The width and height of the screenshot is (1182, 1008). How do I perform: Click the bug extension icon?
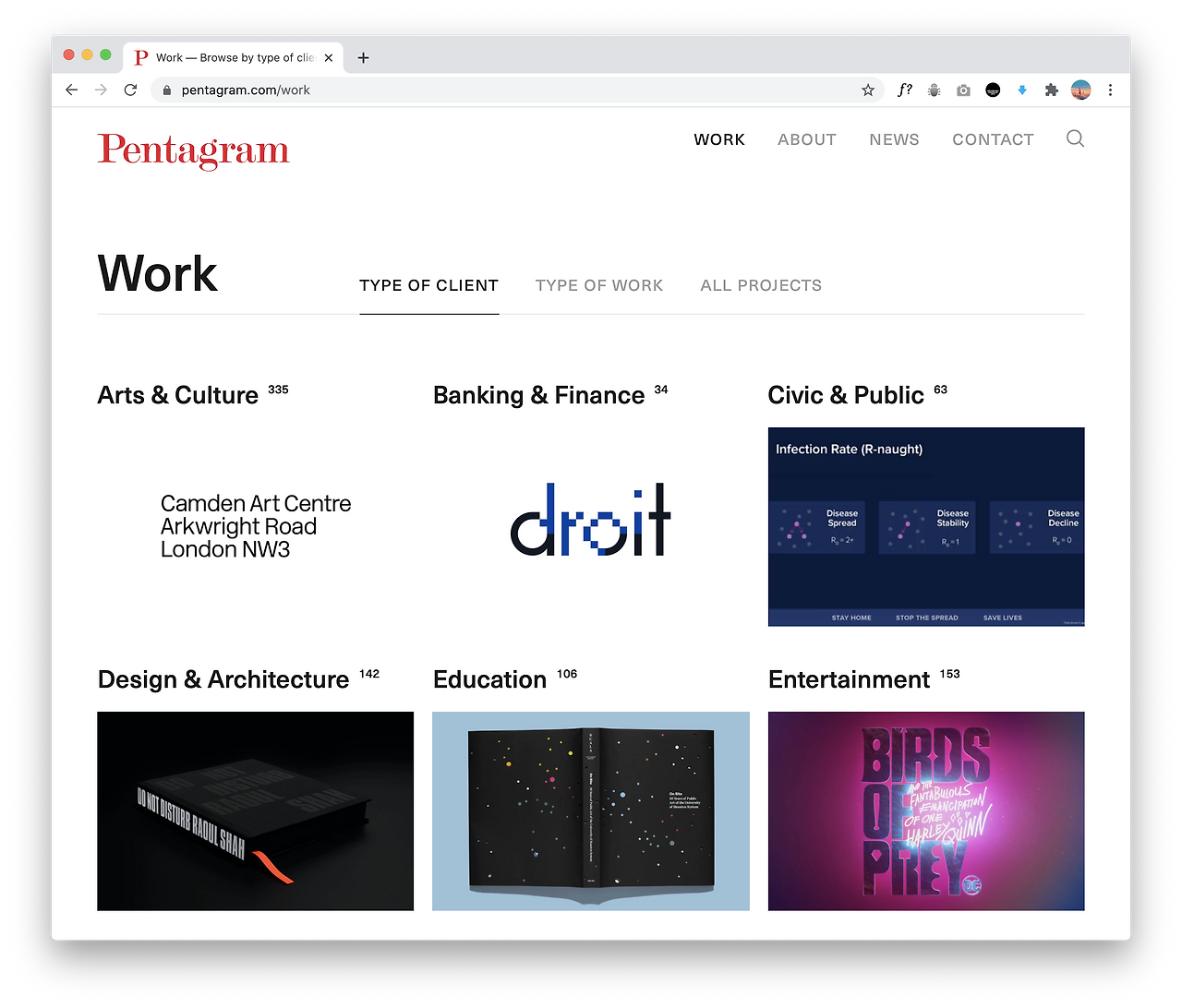935,90
